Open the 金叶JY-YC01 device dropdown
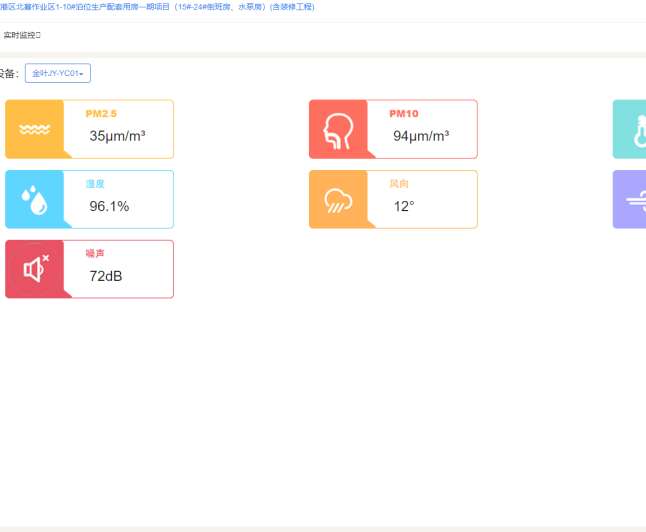Viewport: 646px width, 532px height. click(x=58, y=73)
